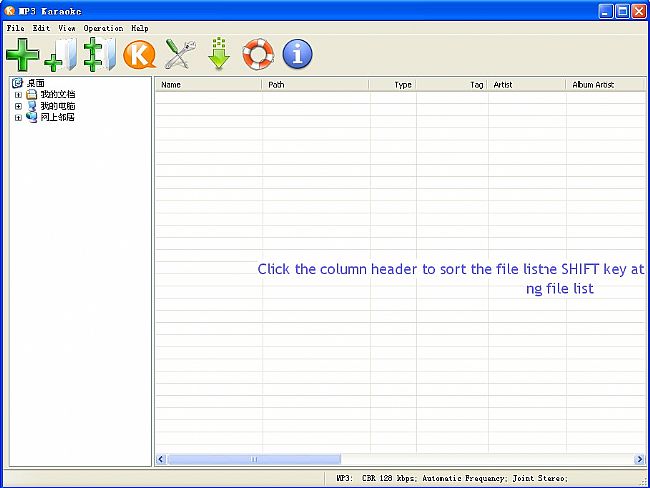
Task: Minimize the MP3 Karaoke window
Action: pyautogui.click(x=606, y=11)
